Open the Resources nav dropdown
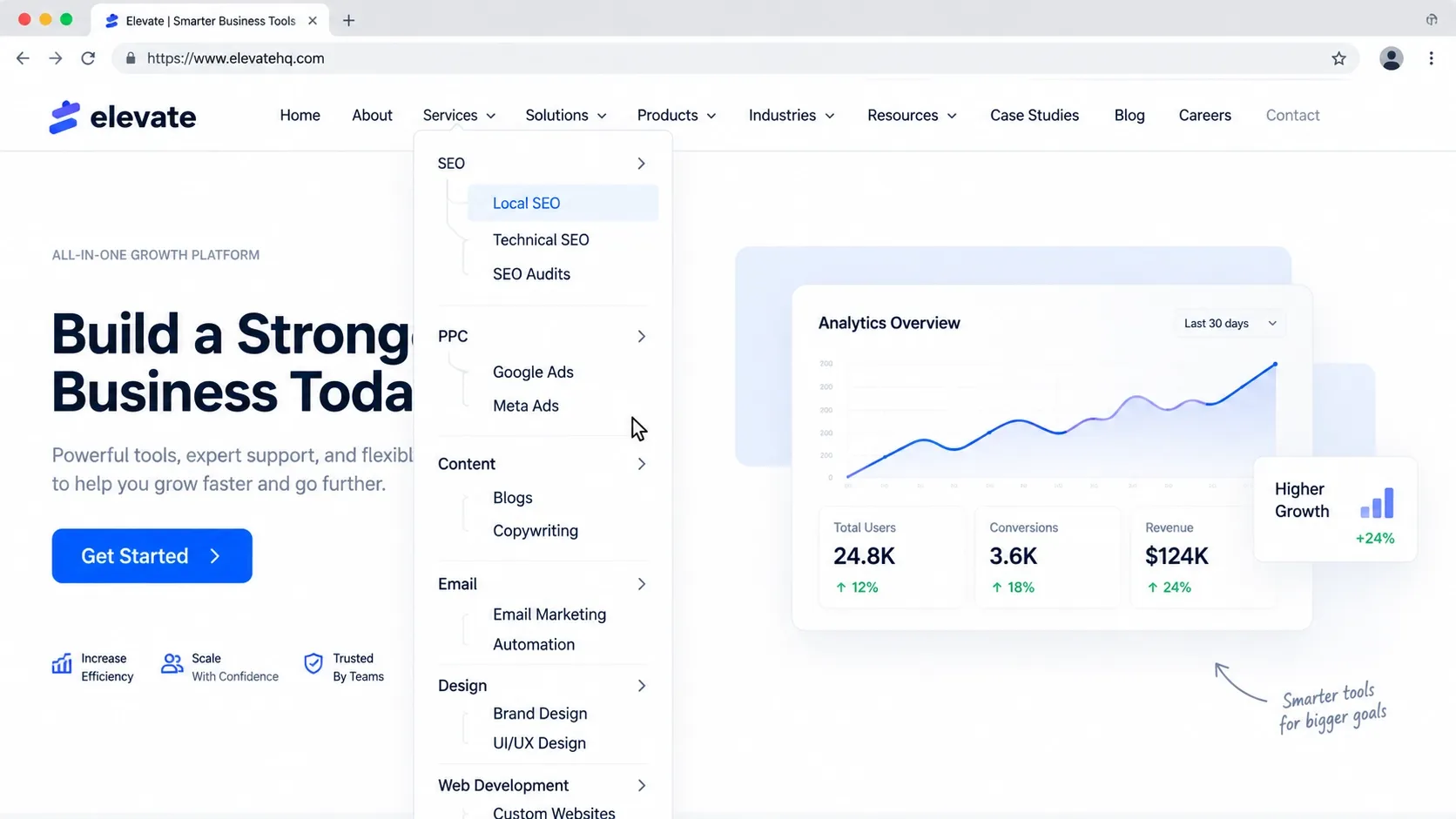This screenshot has width=1456, height=819. pyautogui.click(x=912, y=115)
